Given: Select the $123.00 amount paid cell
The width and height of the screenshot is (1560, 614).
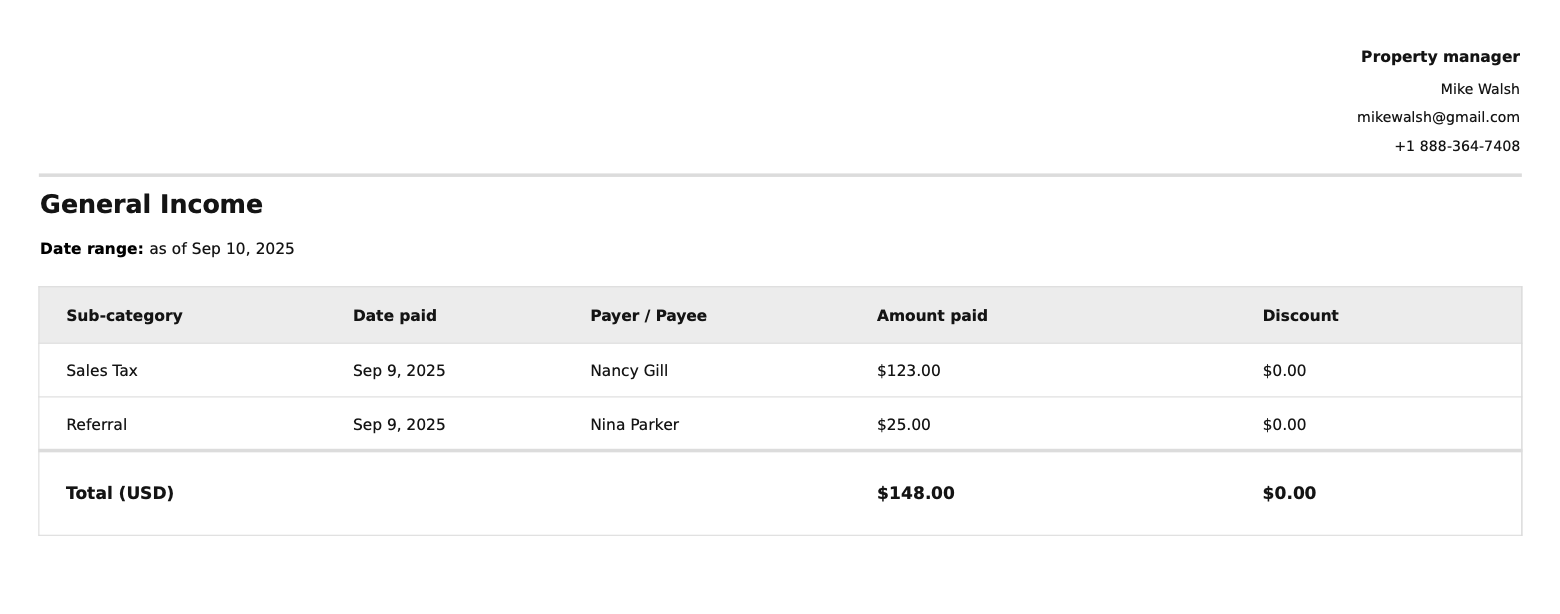Looking at the screenshot, I should [908, 371].
